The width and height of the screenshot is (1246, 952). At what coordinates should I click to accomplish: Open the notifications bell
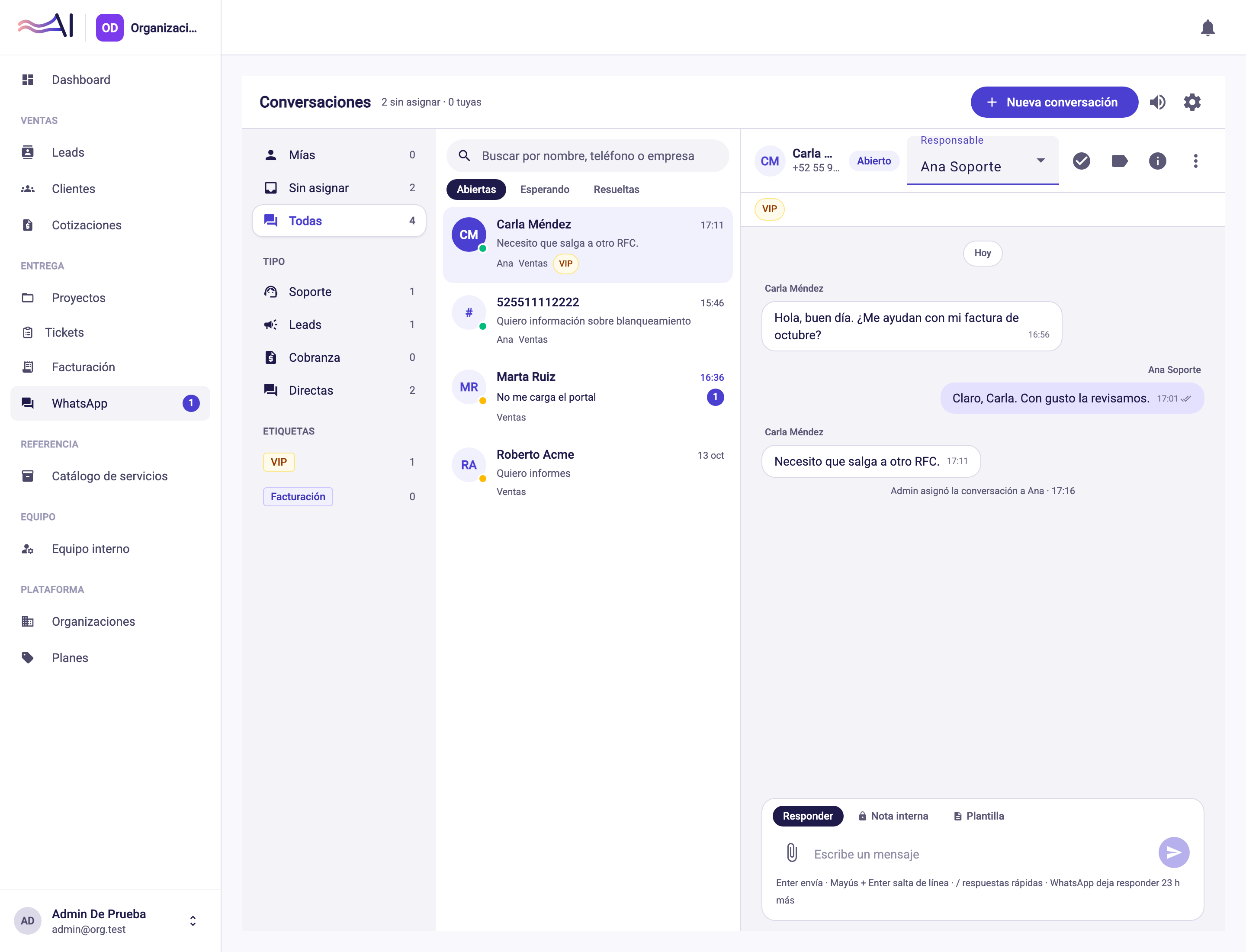(x=1207, y=28)
